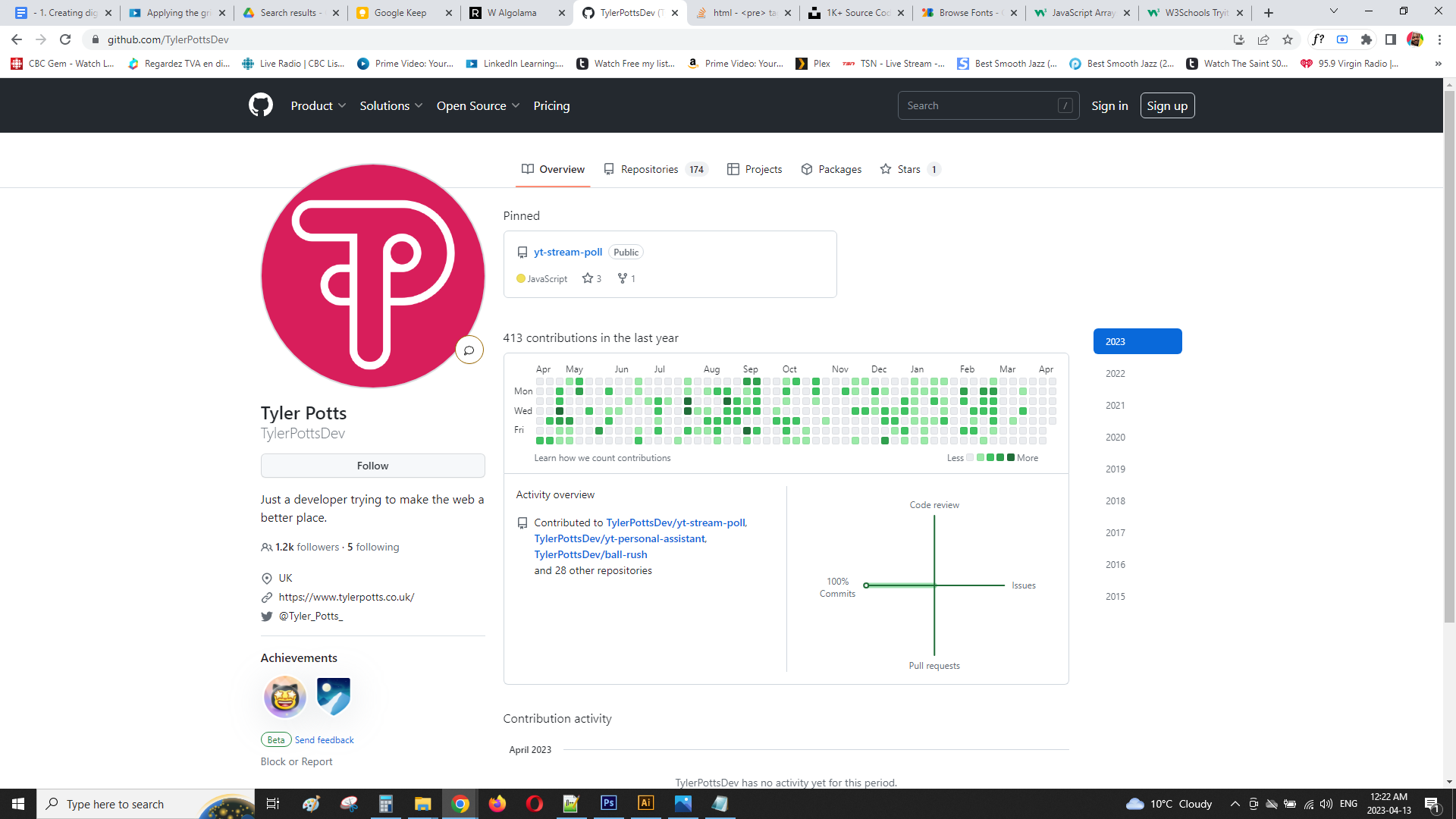Screen dimensions: 1456x819
Task: Click the GitHub search input field
Action: pyautogui.click(x=978, y=105)
